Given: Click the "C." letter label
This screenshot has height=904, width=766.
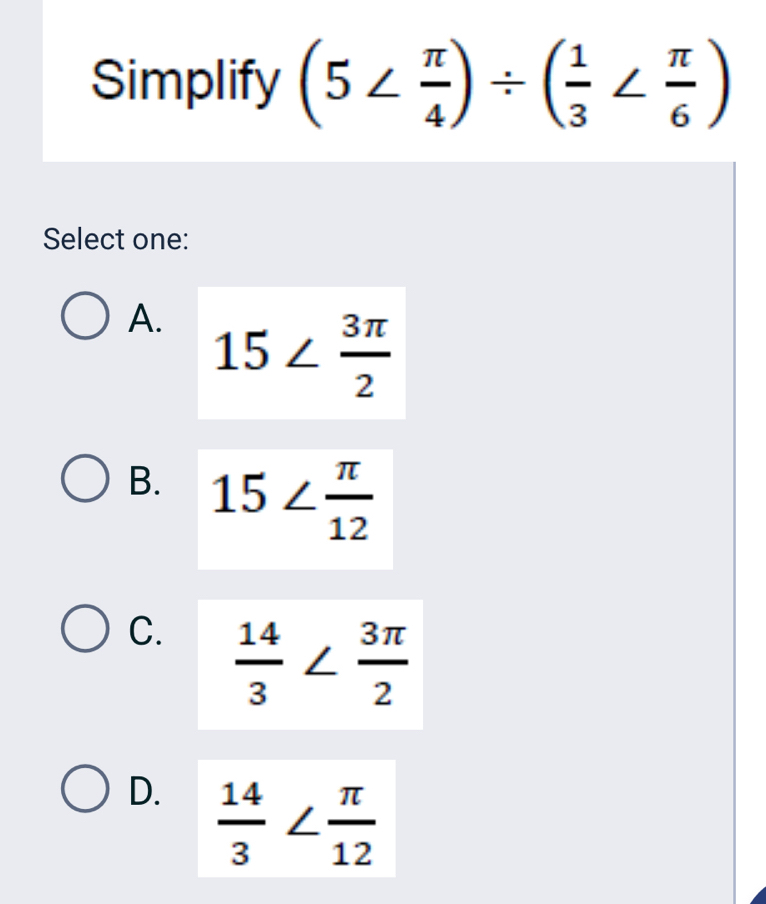Looking at the screenshot, I should click(x=146, y=631).
